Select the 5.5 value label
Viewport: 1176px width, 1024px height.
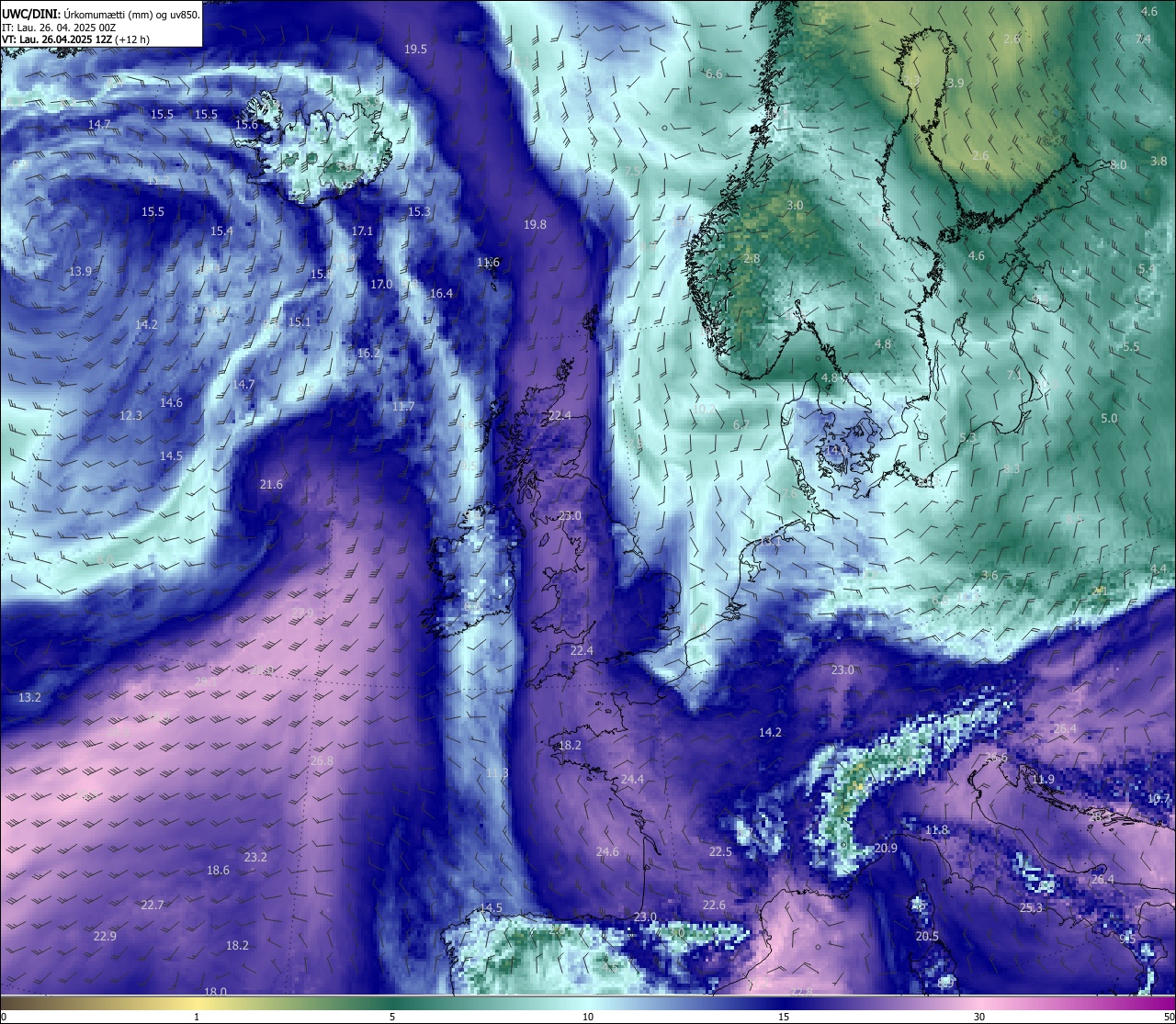coord(1130,346)
